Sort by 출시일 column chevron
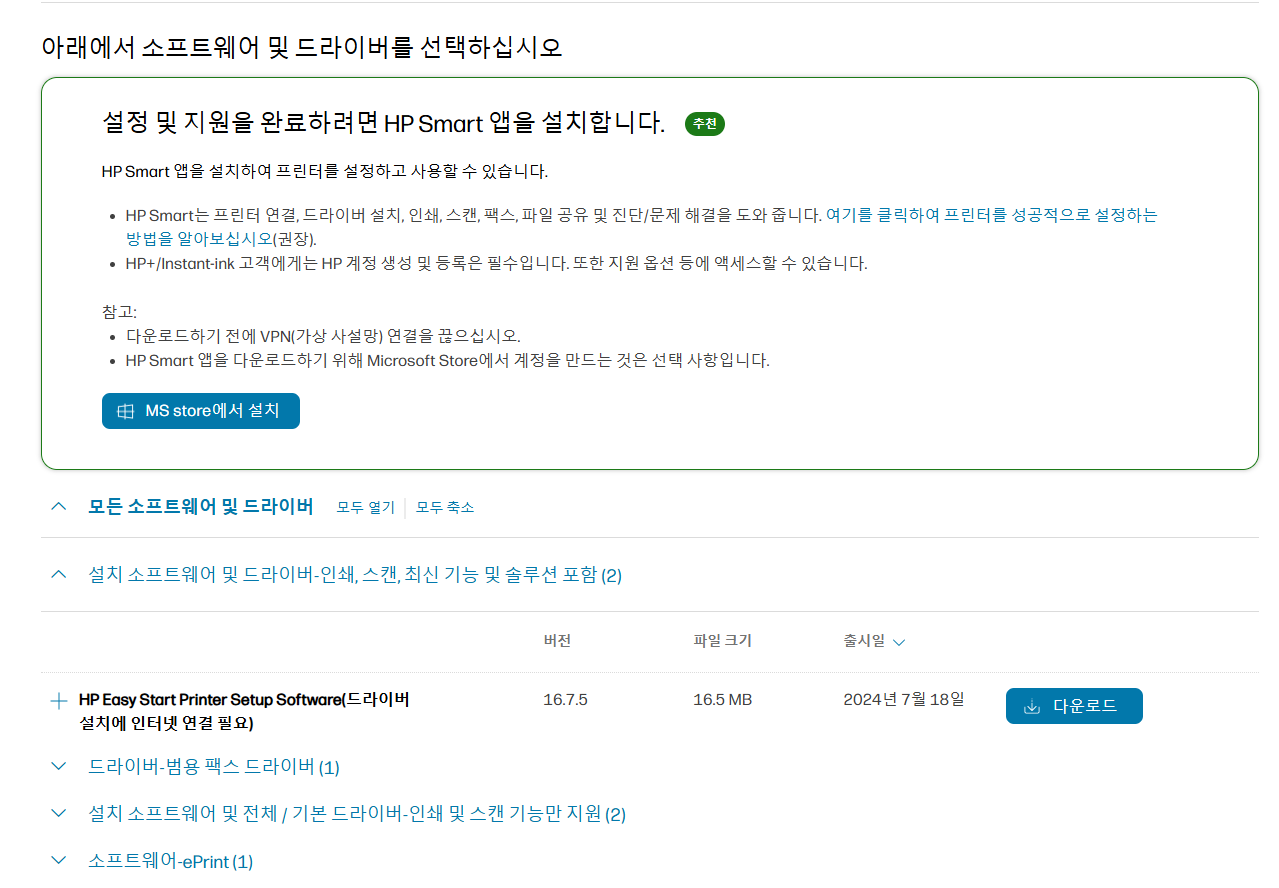Screen dimensions: 1279x888 coord(898,642)
